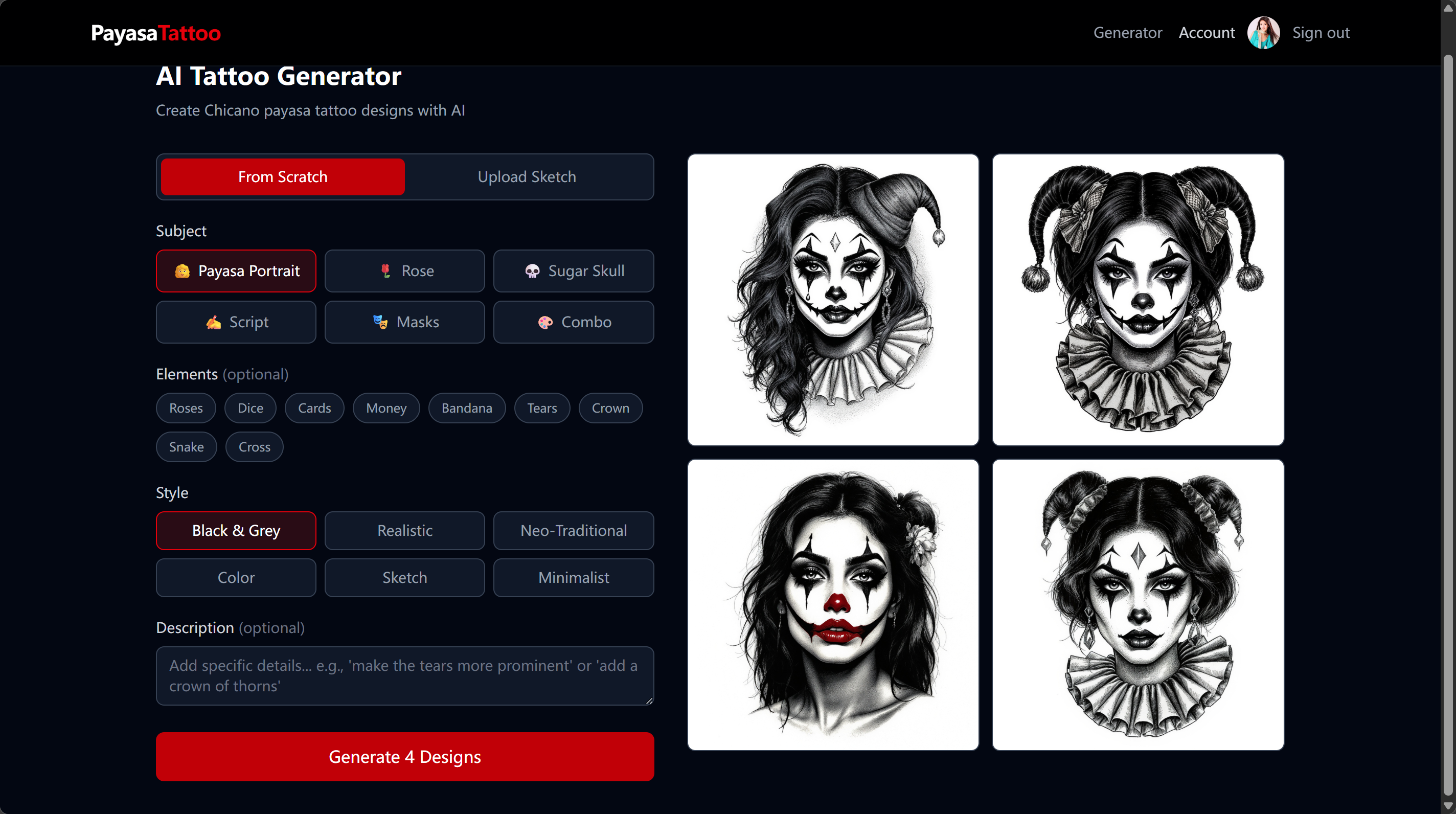The width and height of the screenshot is (1456, 814).
Task: Select the Combo subject option
Action: tap(573, 322)
